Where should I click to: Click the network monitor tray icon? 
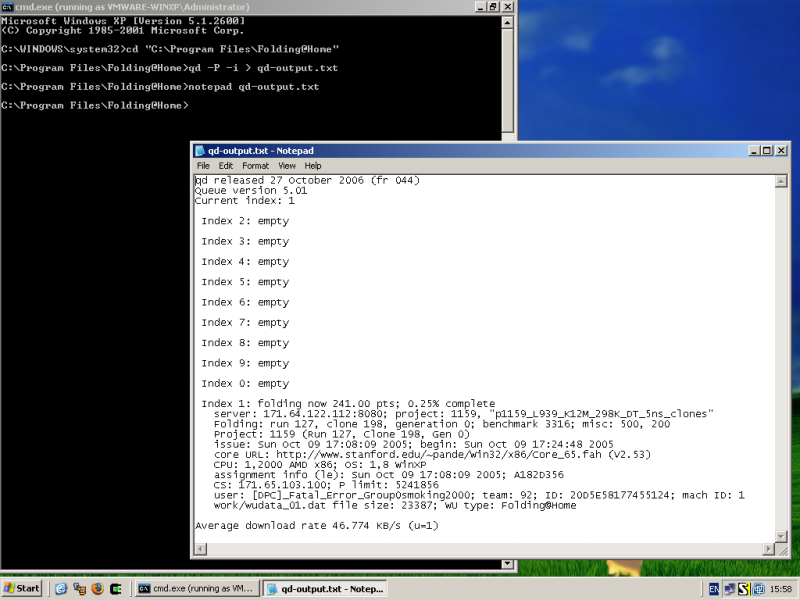pos(729,589)
